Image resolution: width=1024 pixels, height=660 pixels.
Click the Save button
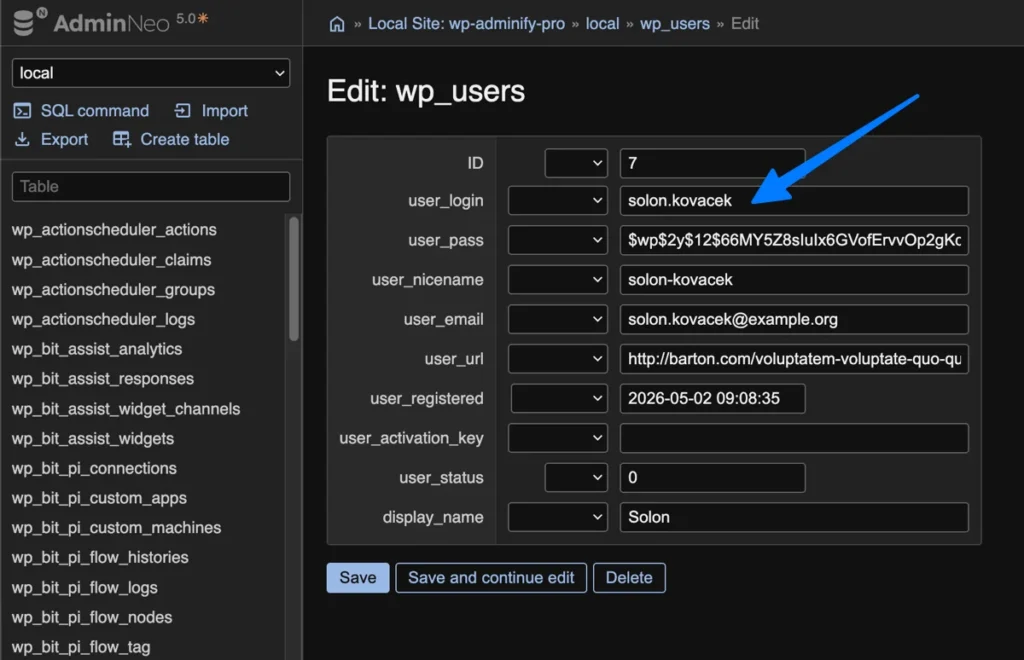[358, 578]
